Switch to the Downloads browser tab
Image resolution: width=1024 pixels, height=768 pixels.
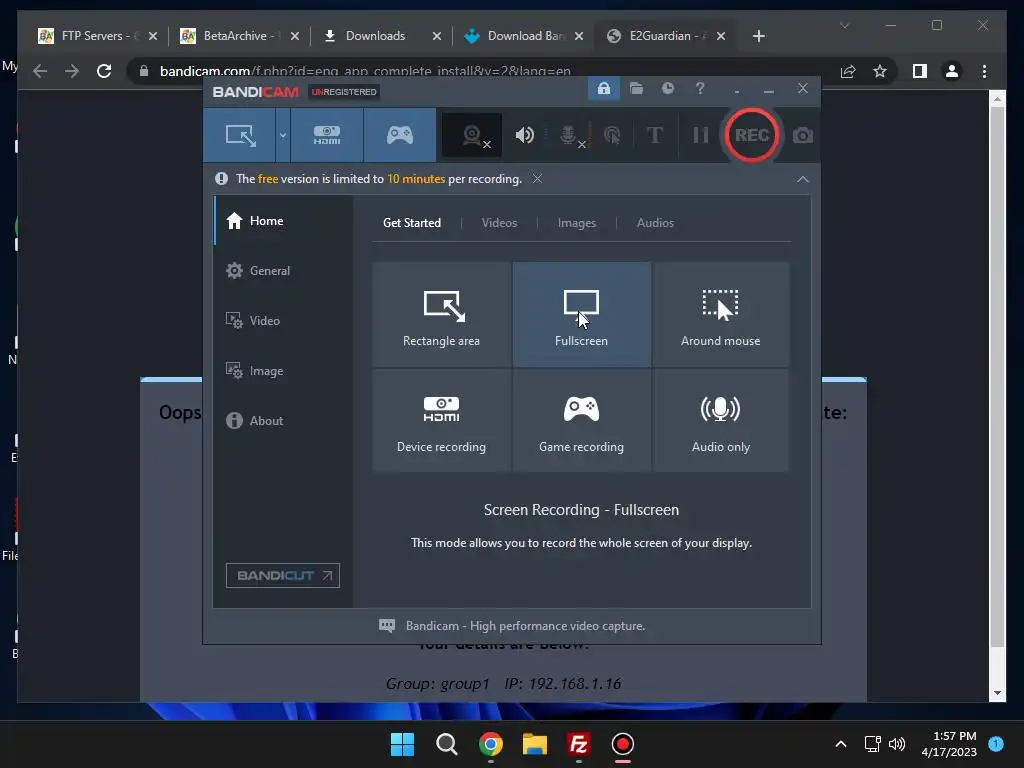381,36
